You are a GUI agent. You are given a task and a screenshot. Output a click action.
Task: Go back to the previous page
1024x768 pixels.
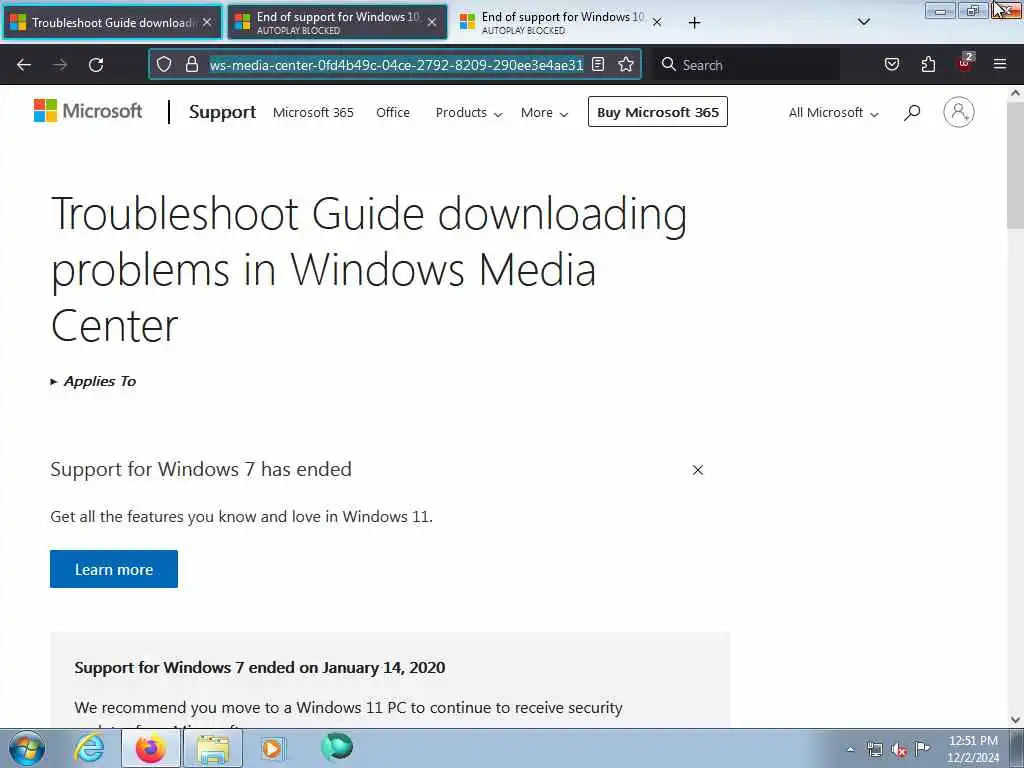[x=24, y=65]
